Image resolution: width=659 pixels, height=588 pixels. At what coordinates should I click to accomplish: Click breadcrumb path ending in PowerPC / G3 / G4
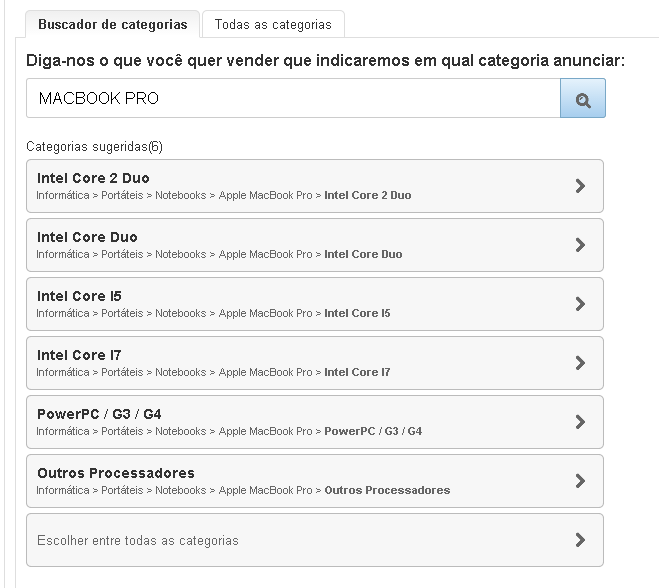coord(229,431)
